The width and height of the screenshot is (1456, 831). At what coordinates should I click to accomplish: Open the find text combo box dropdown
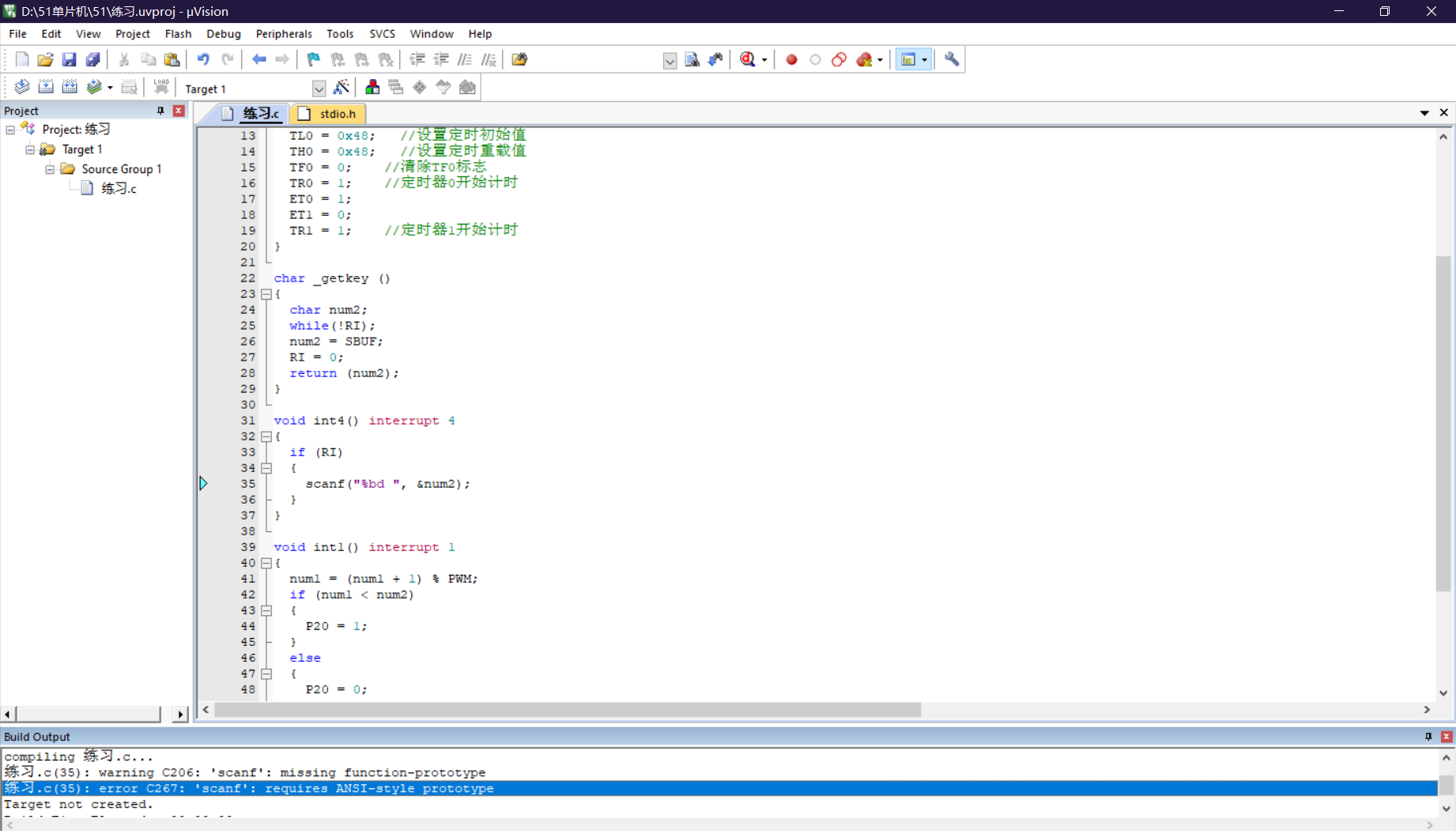[670, 60]
